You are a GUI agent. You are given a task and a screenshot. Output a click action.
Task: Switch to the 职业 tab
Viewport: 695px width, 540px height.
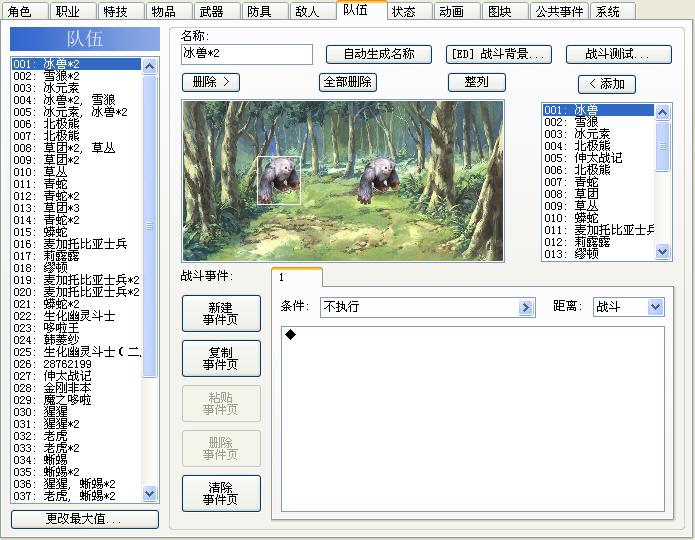pyautogui.click(x=73, y=11)
